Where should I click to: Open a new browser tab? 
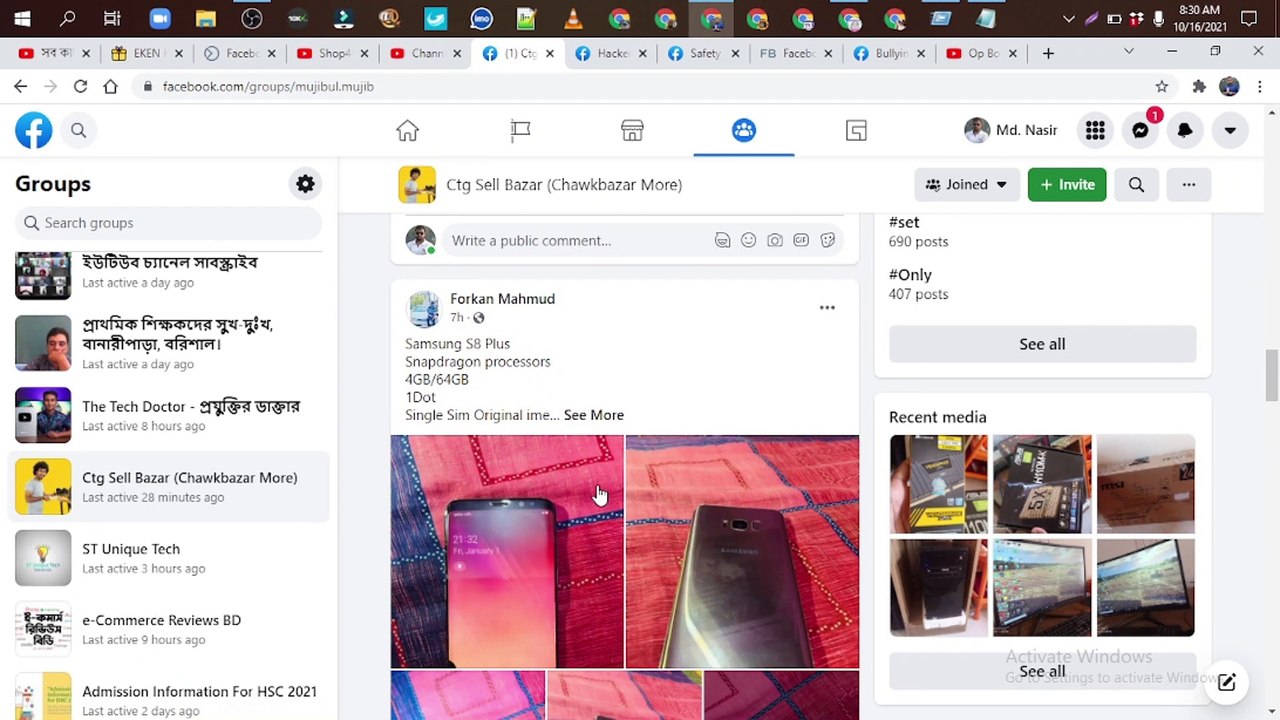[x=1048, y=53]
